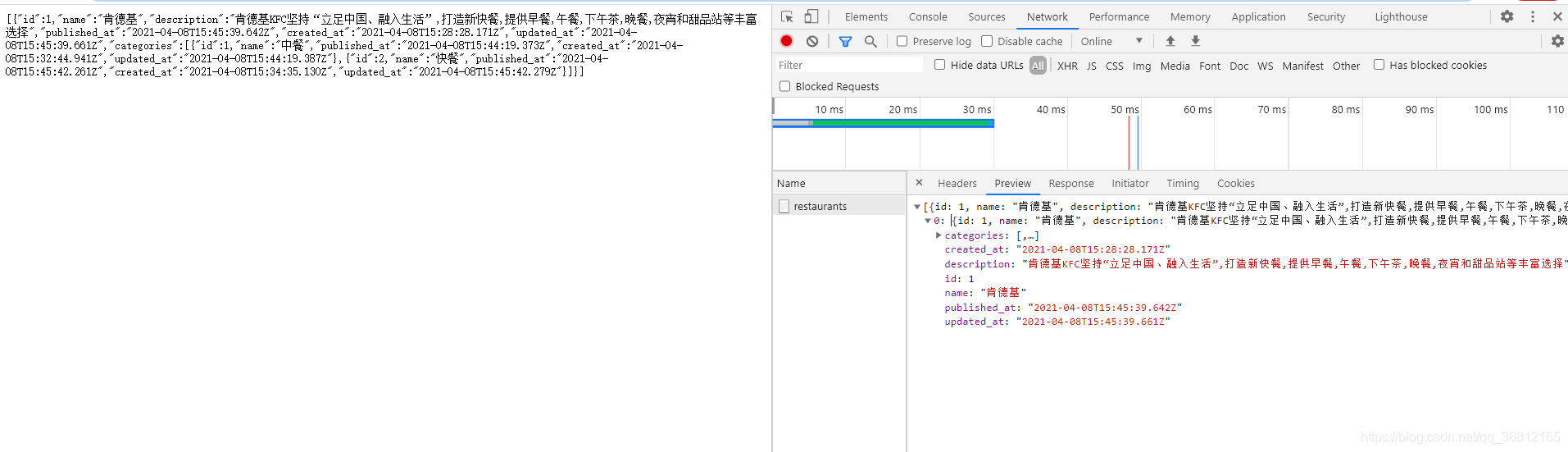Open network search with magnifier icon

pos(870,41)
